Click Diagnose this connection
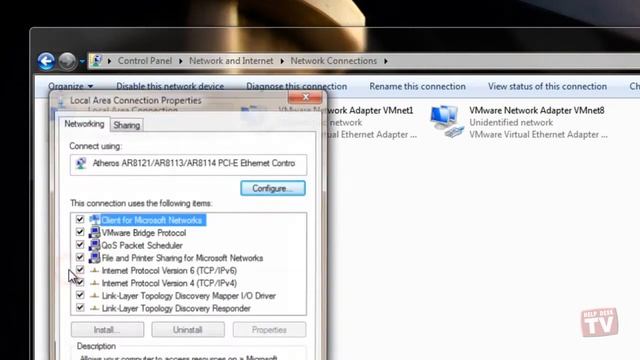 pyautogui.click(x=296, y=87)
